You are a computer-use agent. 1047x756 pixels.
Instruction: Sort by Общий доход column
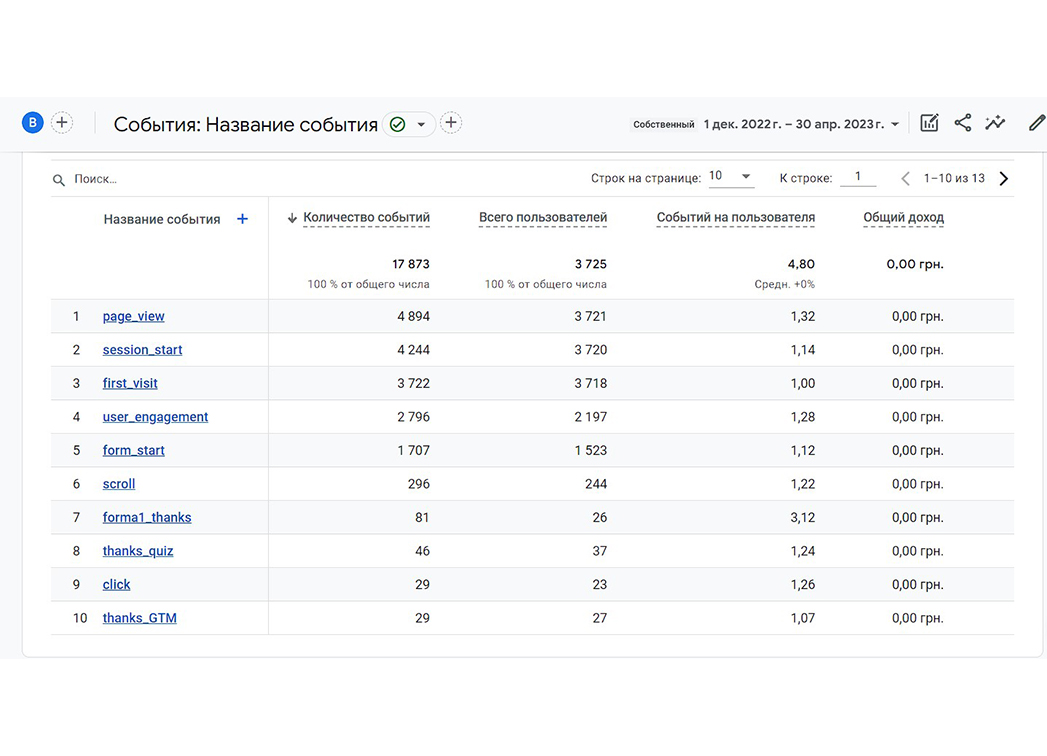(903, 218)
